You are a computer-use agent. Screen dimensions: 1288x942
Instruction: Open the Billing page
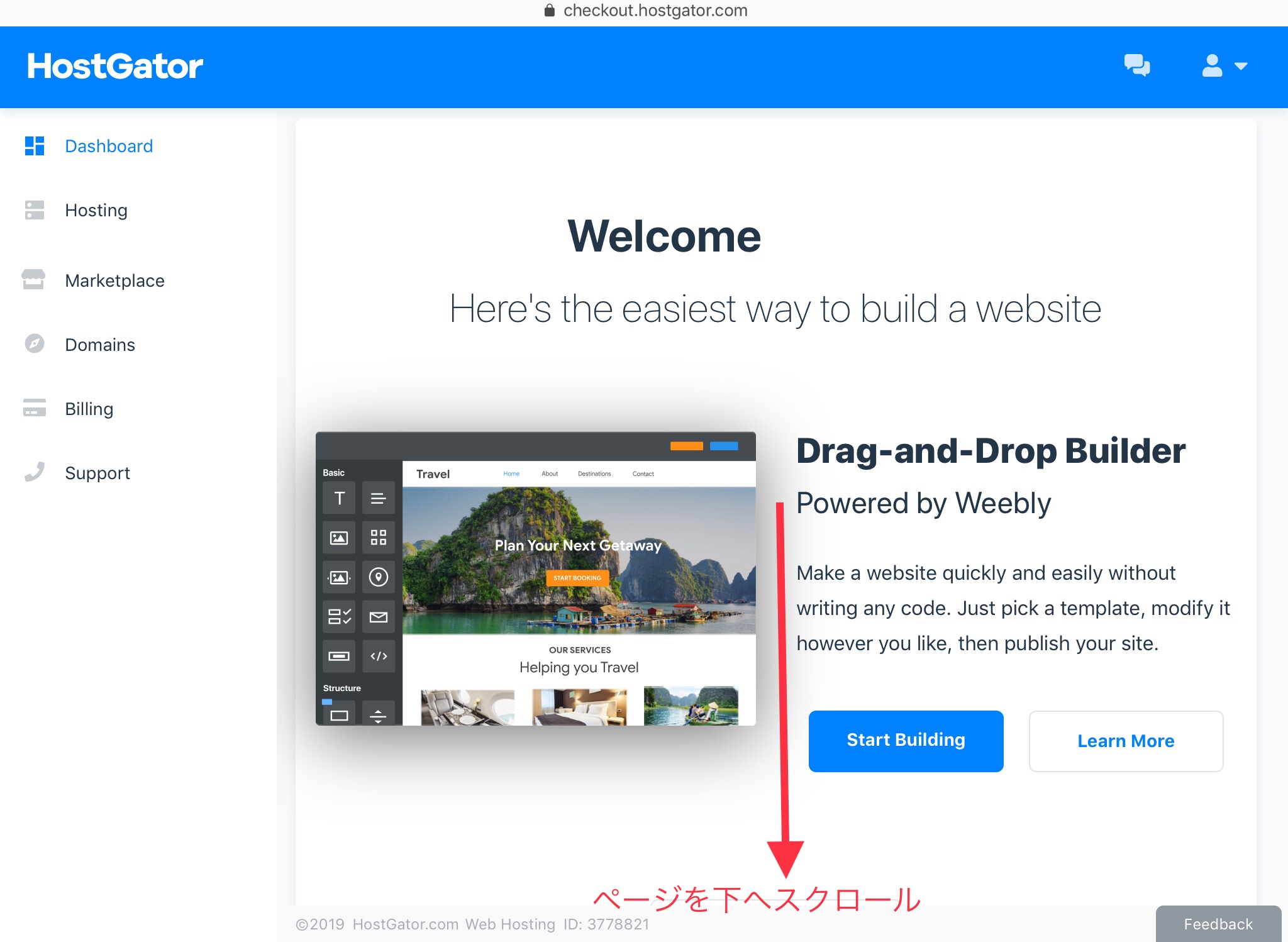[x=89, y=409]
